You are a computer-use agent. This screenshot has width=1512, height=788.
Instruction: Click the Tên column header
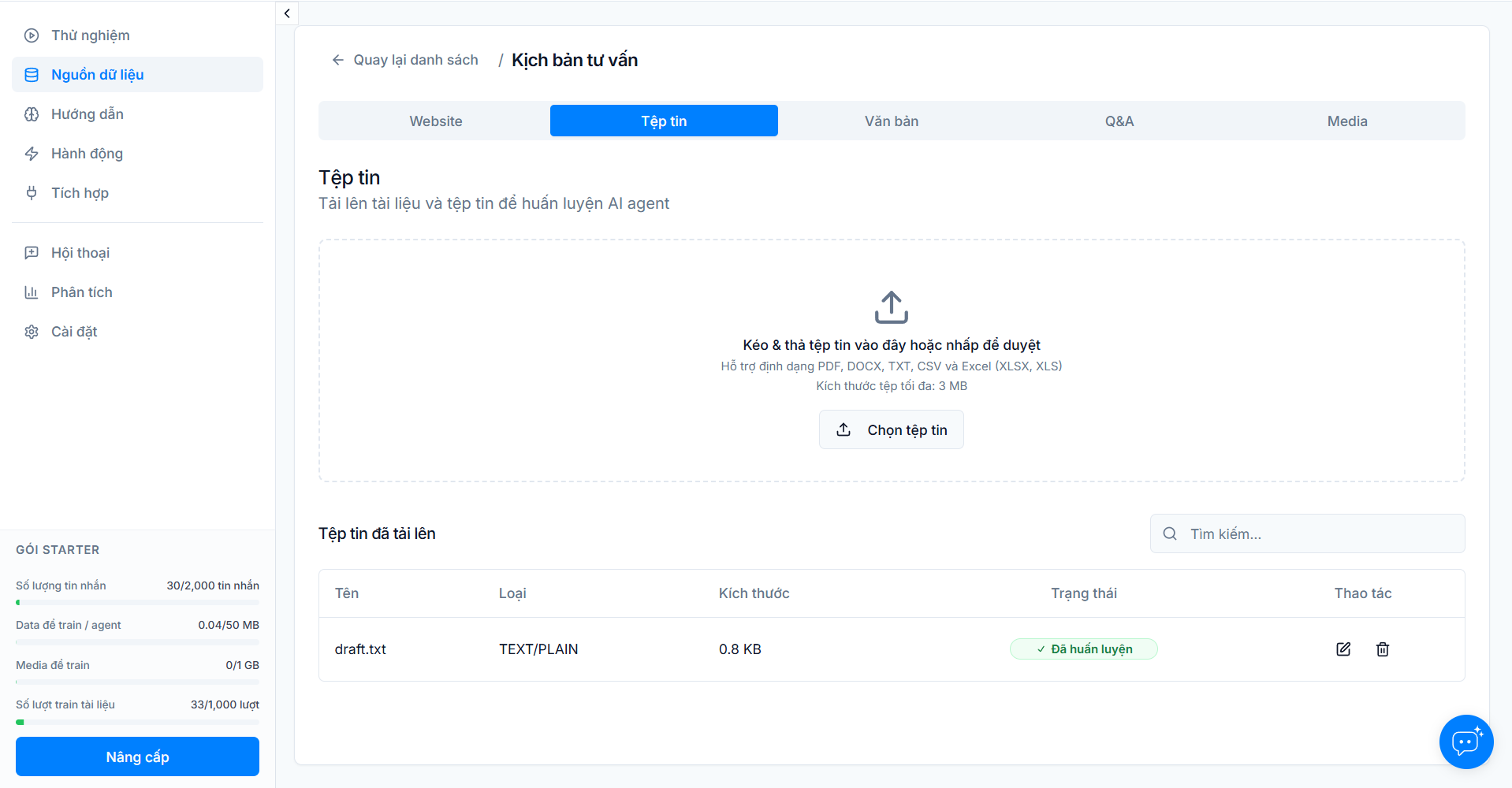point(347,593)
